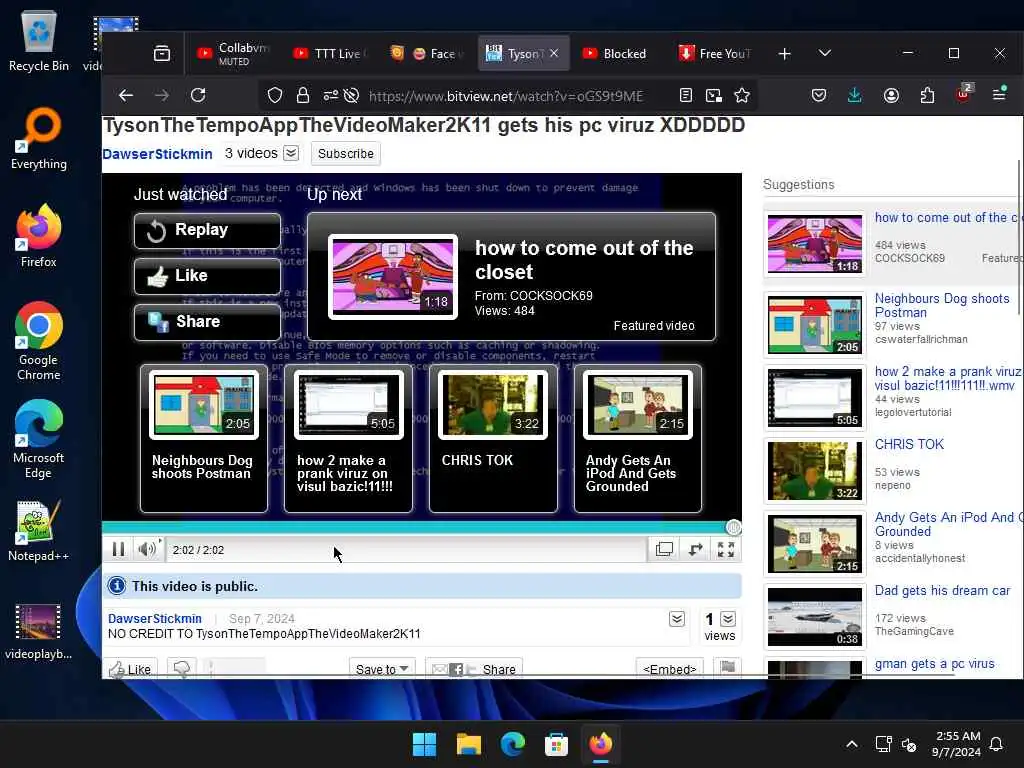Open site permissions icon in address bar

[330, 95]
